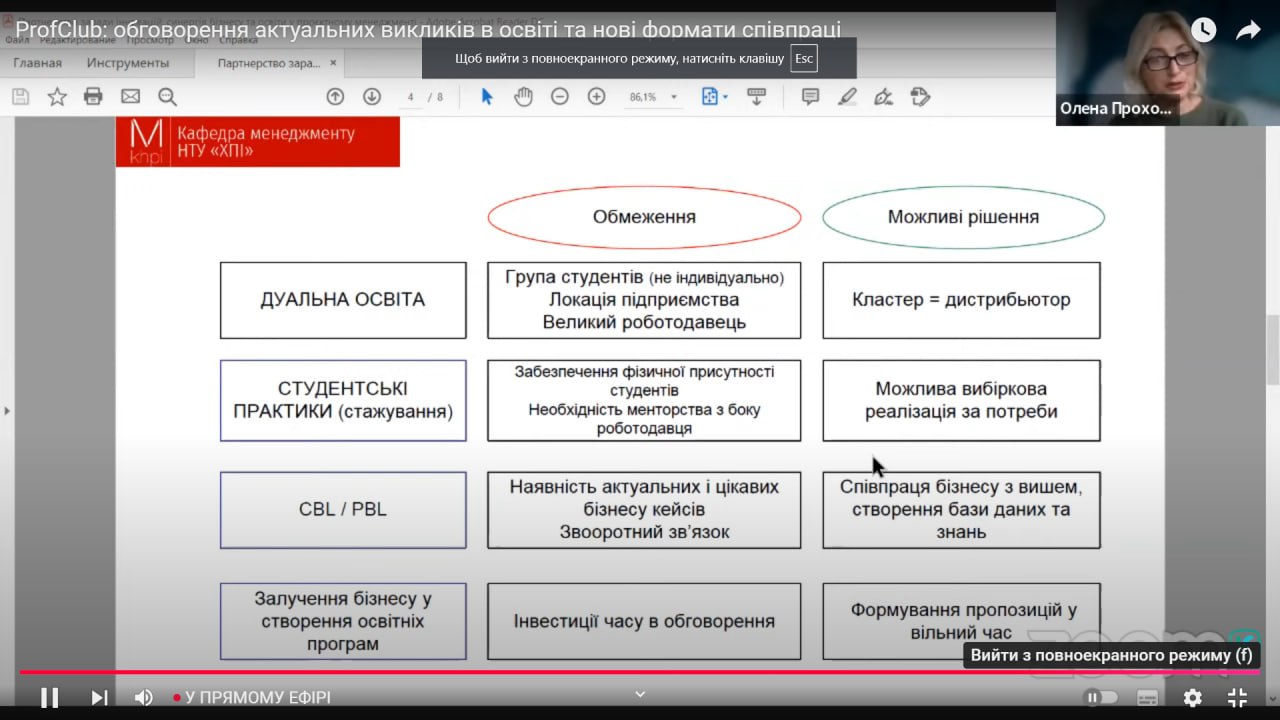Click the stamp tool icon
1280x720 pixels.
click(x=921, y=97)
